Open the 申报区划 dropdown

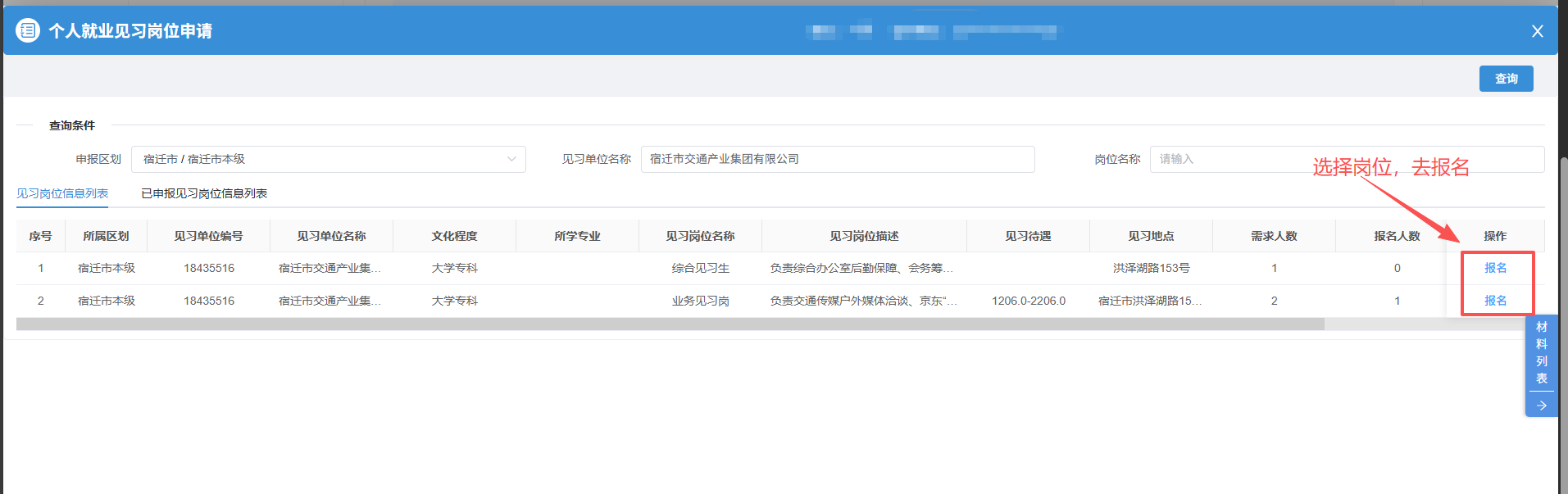point(328,159)
